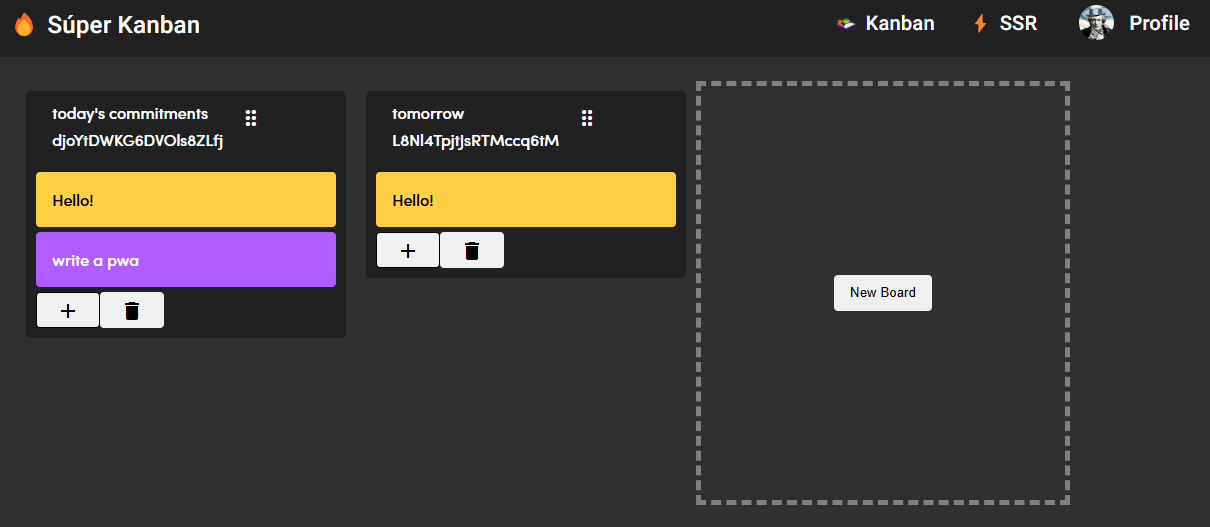
Task: Click the profile avatar picture
Action: pos(1096,23)
